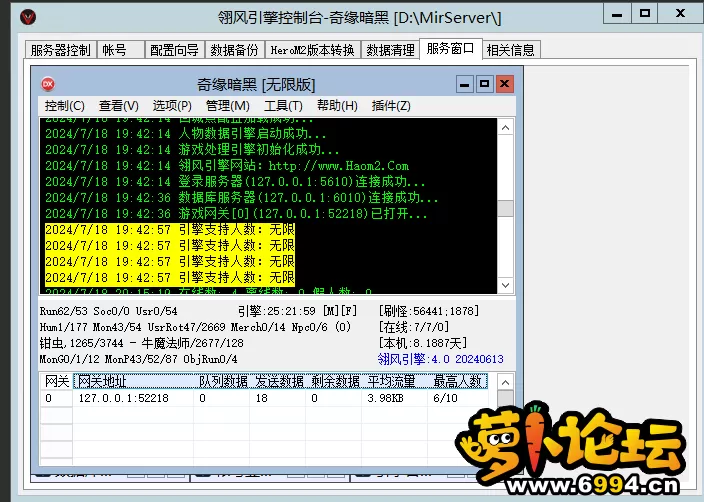Viewport: 704px width, 502px height.
Task: Select gateway row 127.0.0.1:52218
Action: (264, 398)
